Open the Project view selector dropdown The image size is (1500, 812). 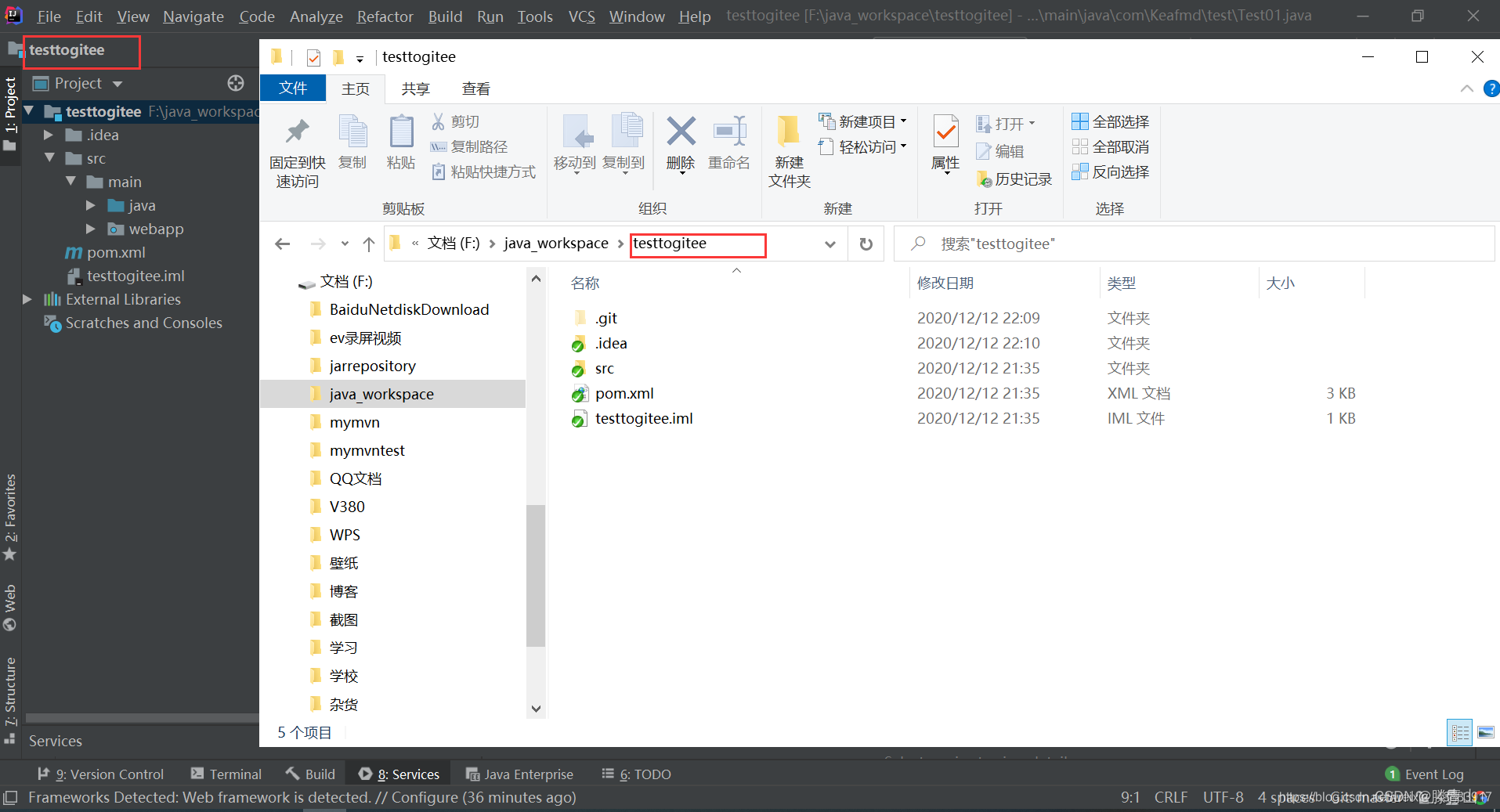click(x=117, y=83)
